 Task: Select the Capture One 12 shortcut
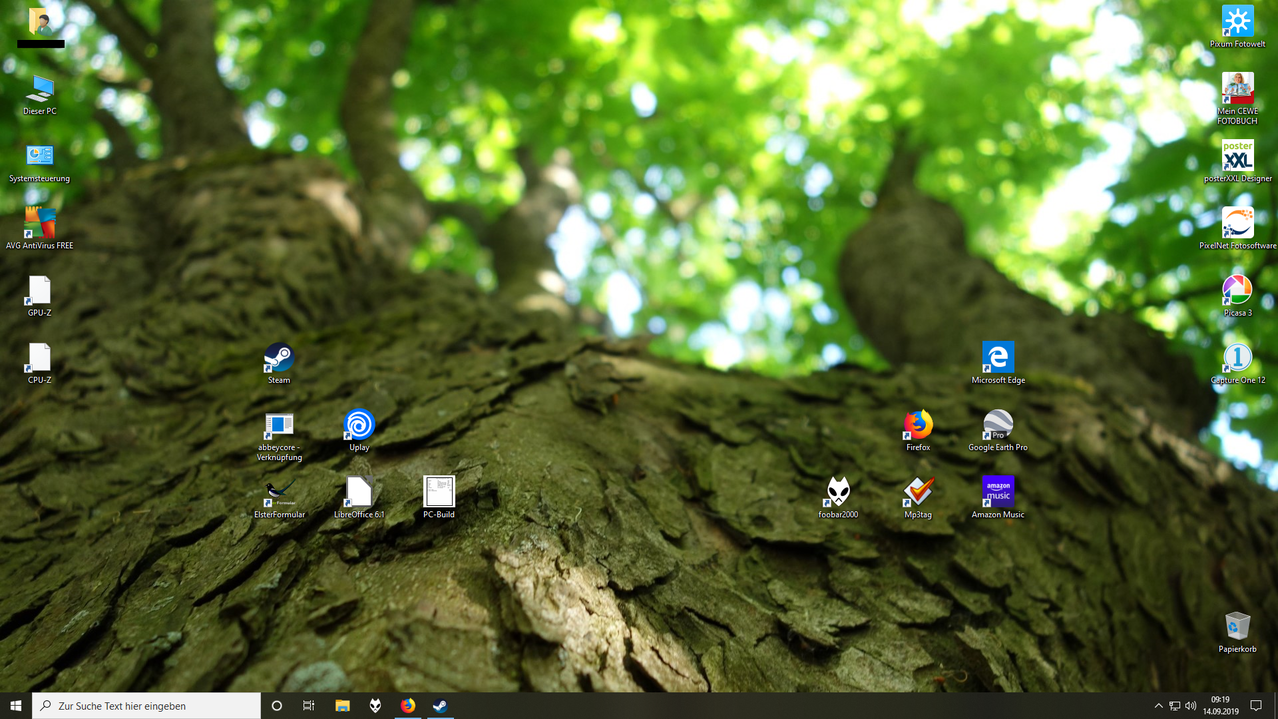(1237, 358)
